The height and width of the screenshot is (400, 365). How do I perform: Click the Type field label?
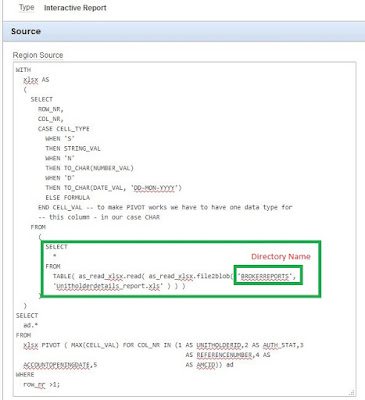[x=27, y=8]
